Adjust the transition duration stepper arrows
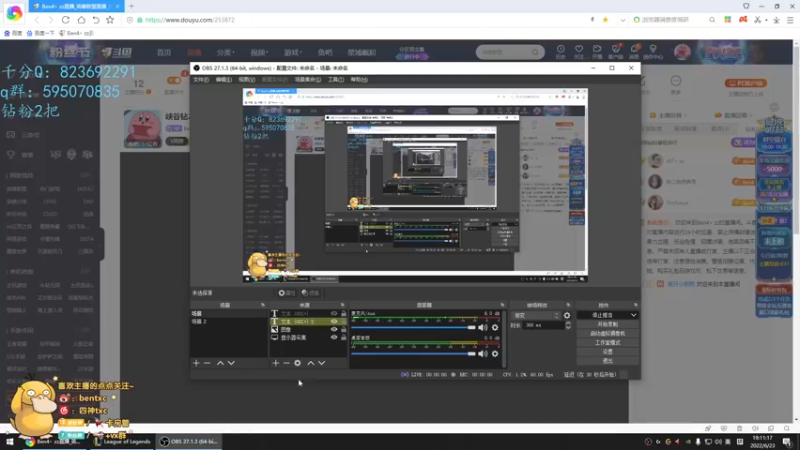 pos(568,325)
